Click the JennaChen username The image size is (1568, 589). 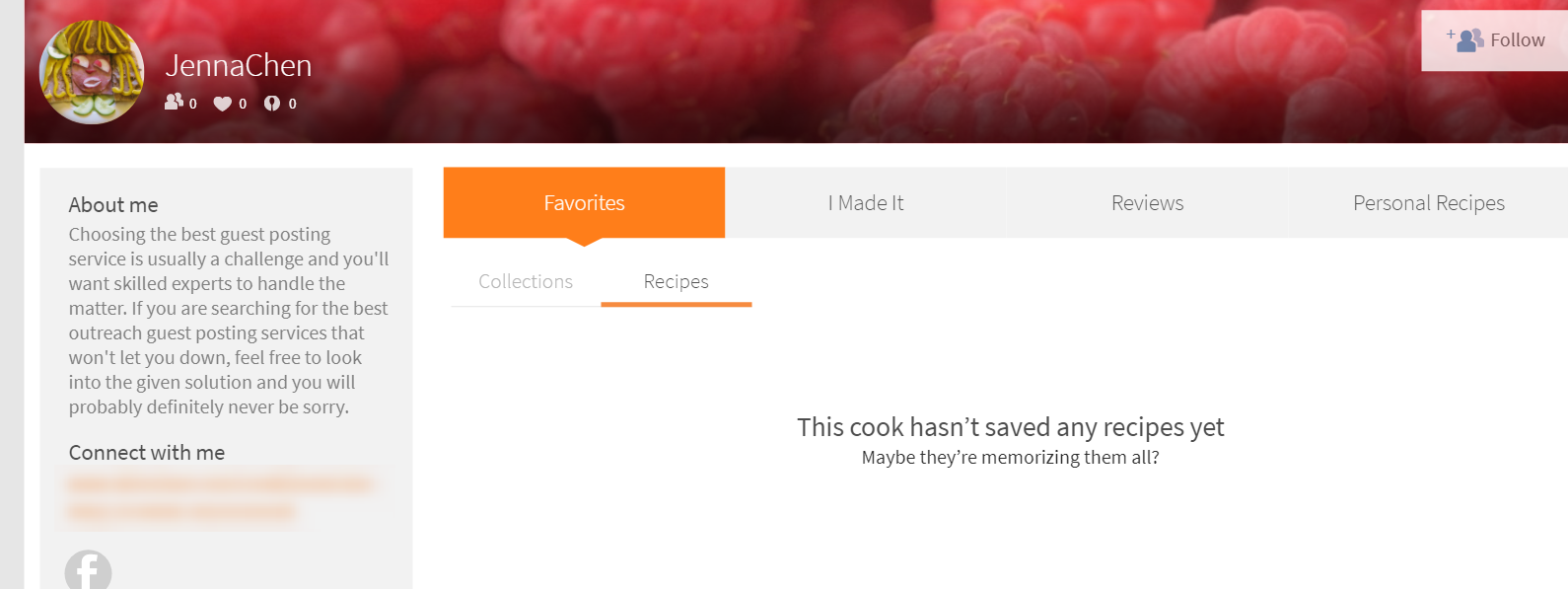(x=239, y=66)
